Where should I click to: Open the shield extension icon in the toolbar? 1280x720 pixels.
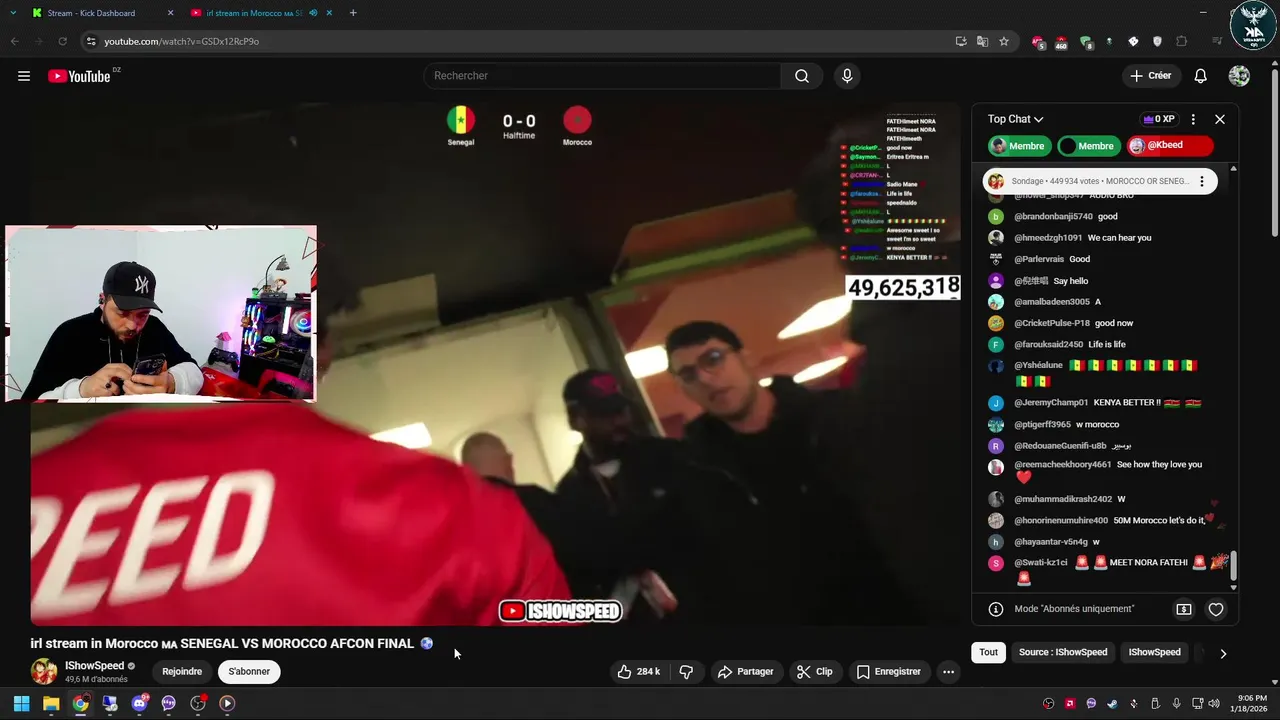(1158, 41)
